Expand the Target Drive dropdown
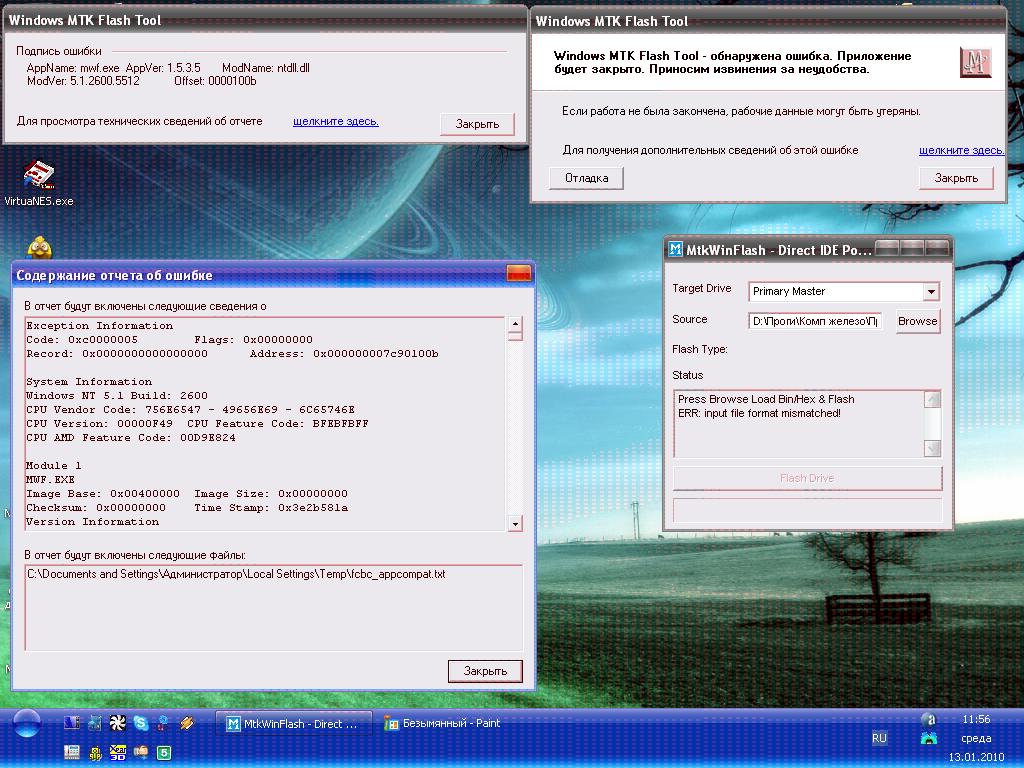The width and height of the screenshot is (1024, 768). tap(931, 292)
